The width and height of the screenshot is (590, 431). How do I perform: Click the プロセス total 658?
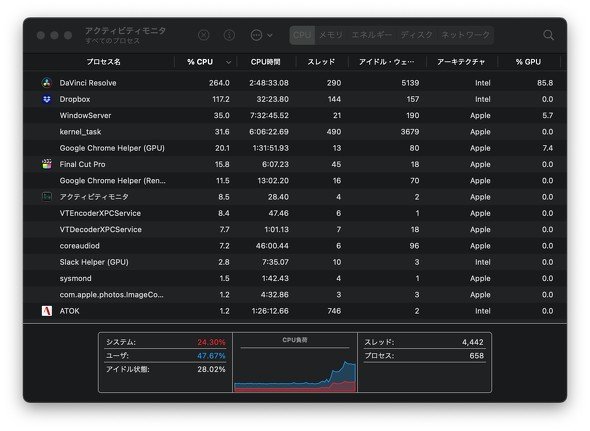[x=476, y=356]
